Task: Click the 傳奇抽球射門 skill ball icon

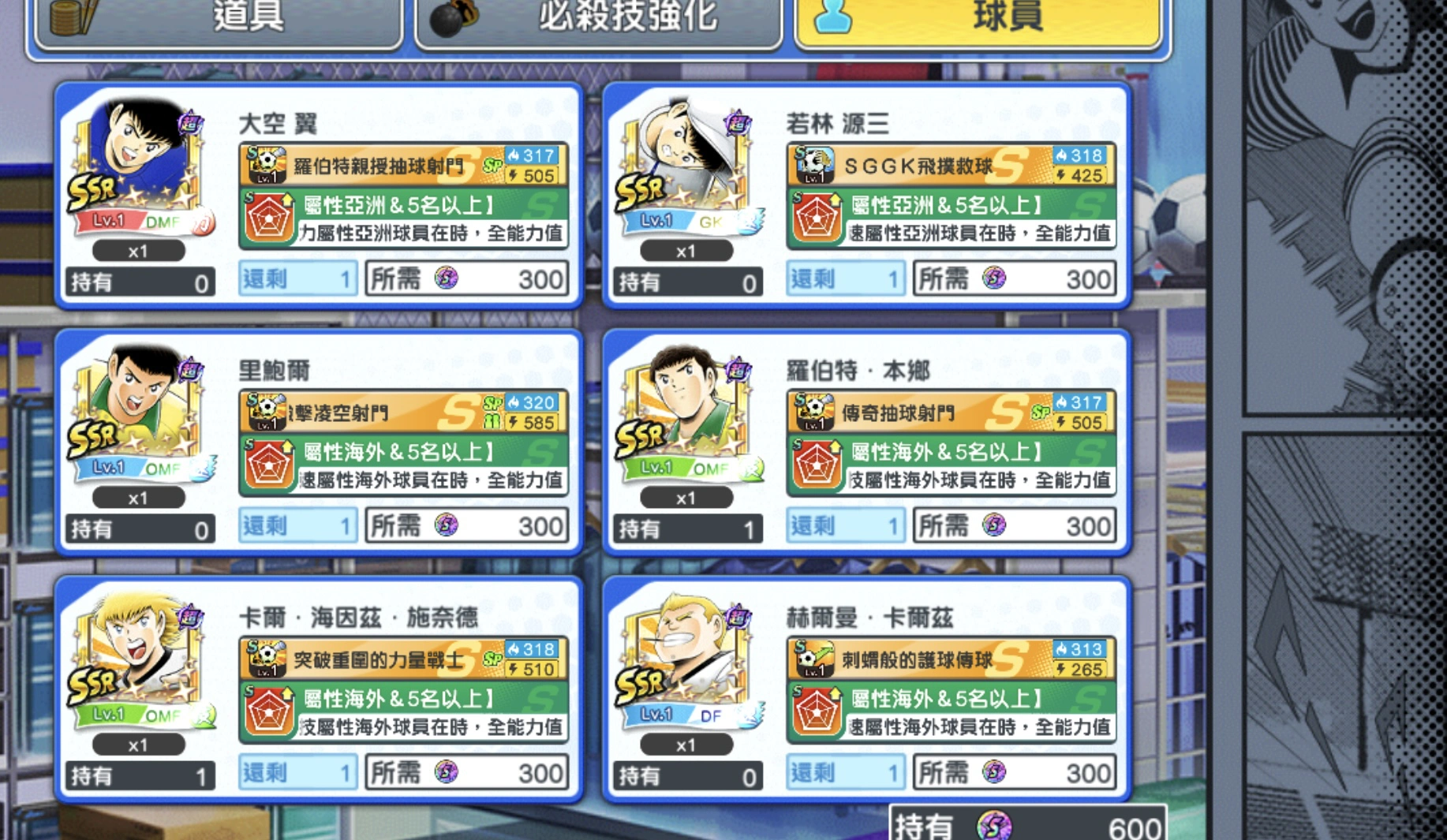Action: tap(813, 412)
